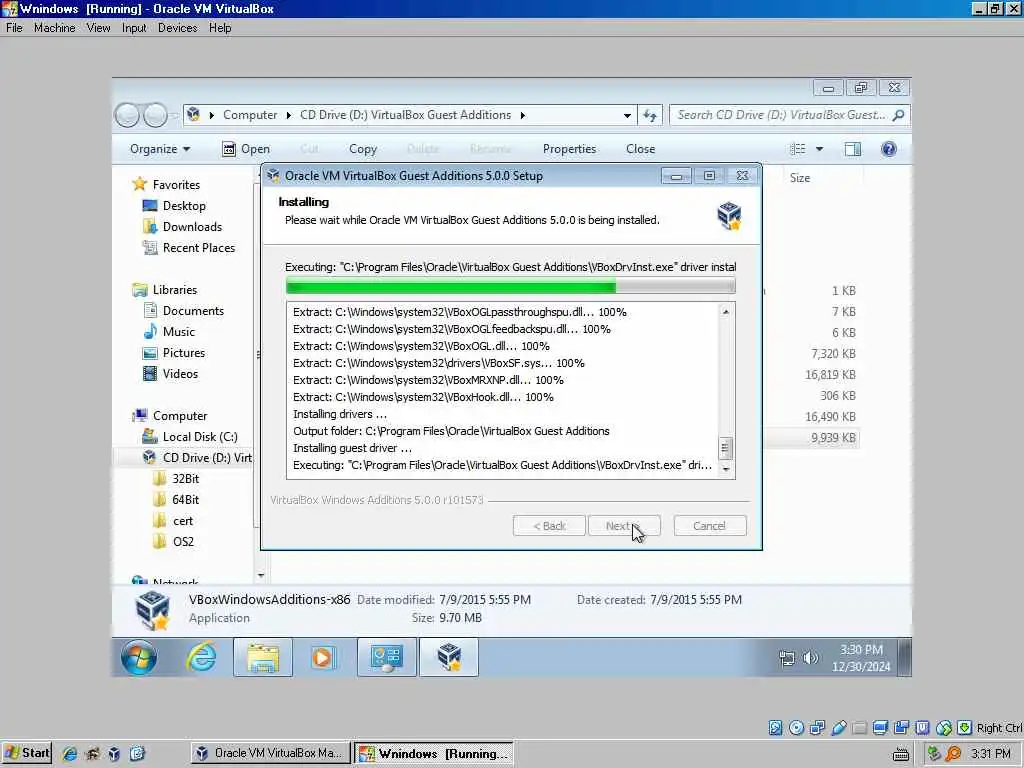Click the installer log scrollbar down arrow
This screenshot has height=768, width=1024.
726,469
